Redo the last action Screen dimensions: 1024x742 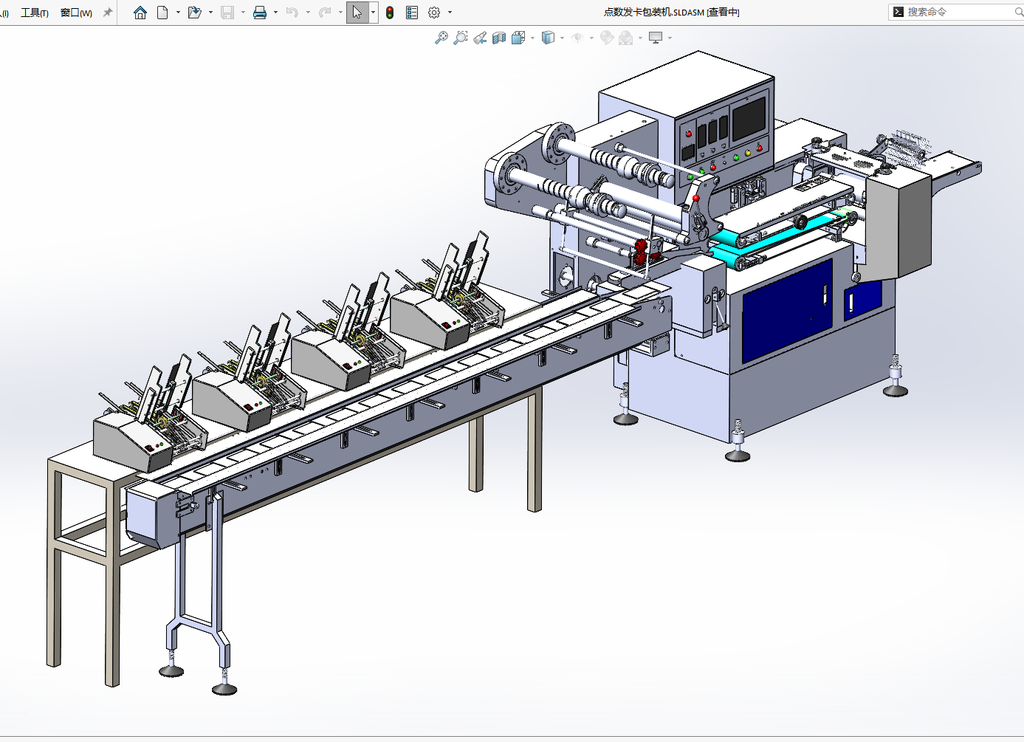[324, 12]
